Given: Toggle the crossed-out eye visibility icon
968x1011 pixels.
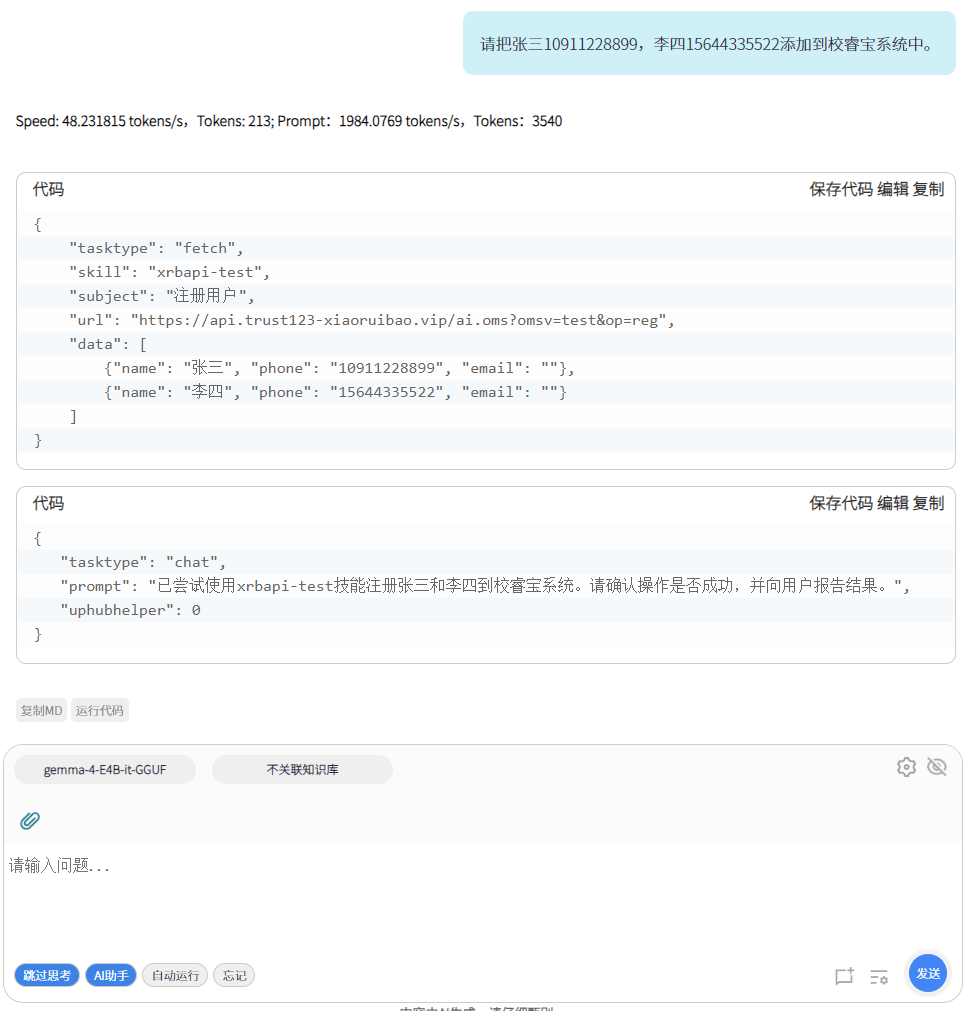Looking at the screenshot, I should tap(936, 767).
